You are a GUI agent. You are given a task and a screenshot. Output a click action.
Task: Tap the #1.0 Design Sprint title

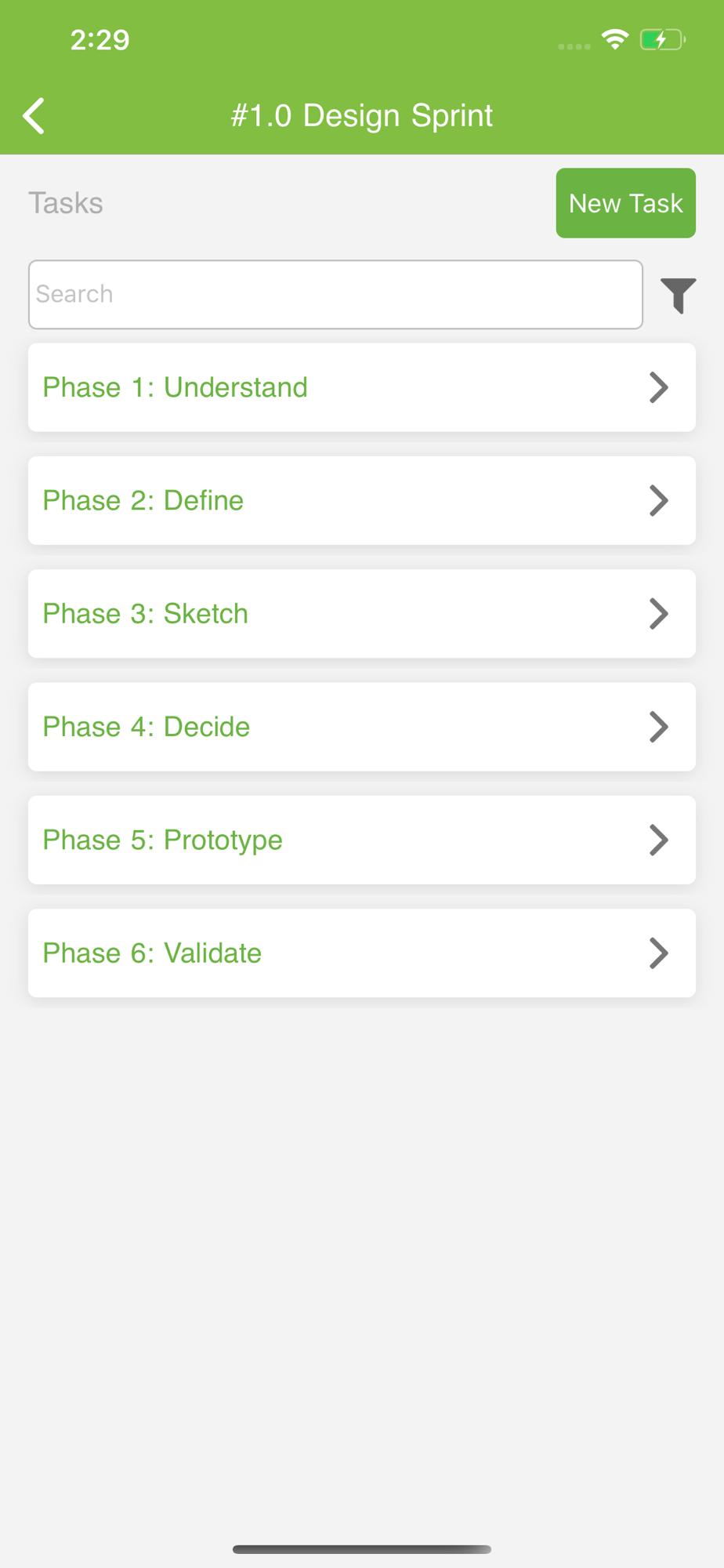[362, 116]
